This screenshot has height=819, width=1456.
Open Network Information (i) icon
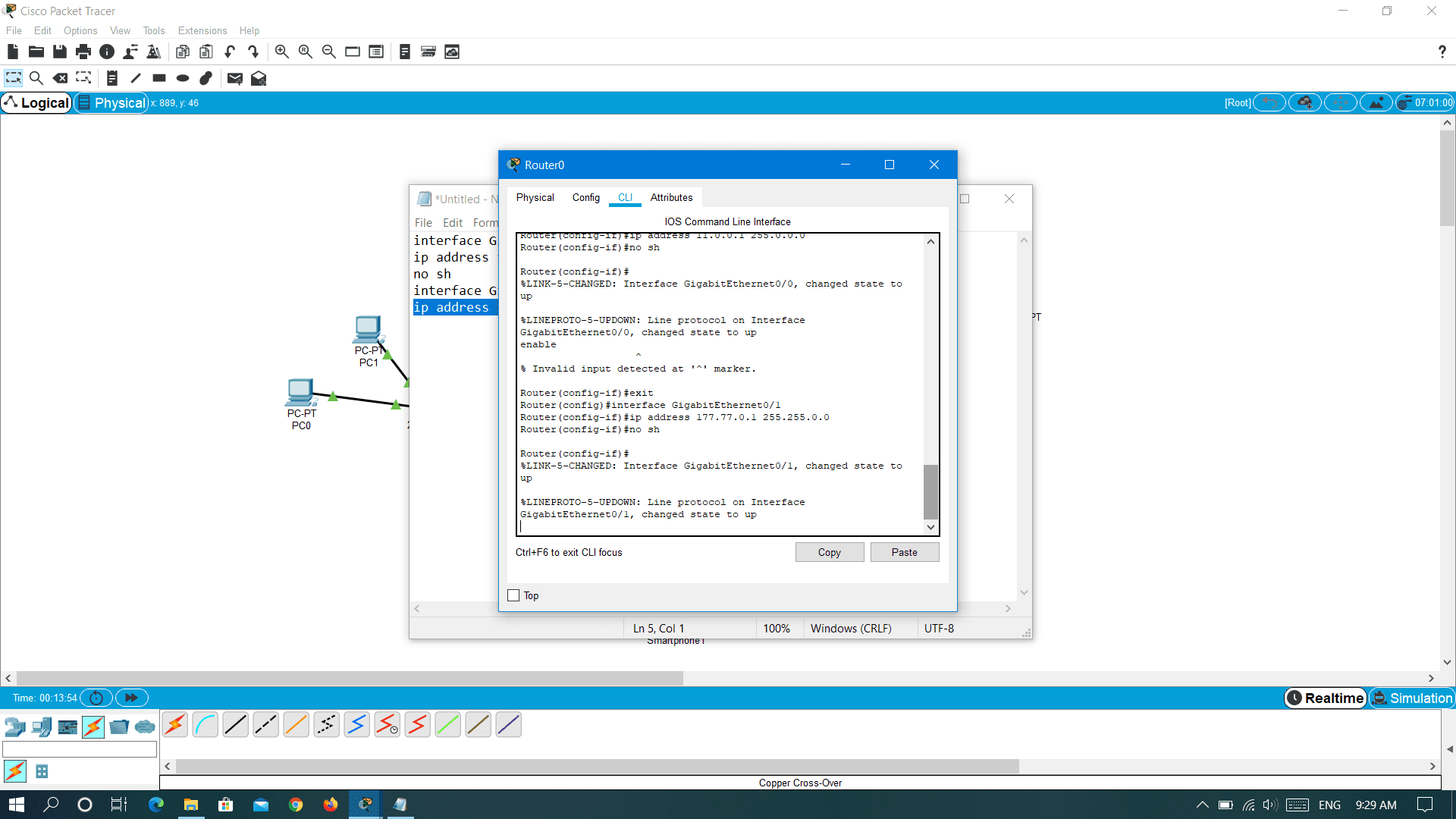click(107, 52)
